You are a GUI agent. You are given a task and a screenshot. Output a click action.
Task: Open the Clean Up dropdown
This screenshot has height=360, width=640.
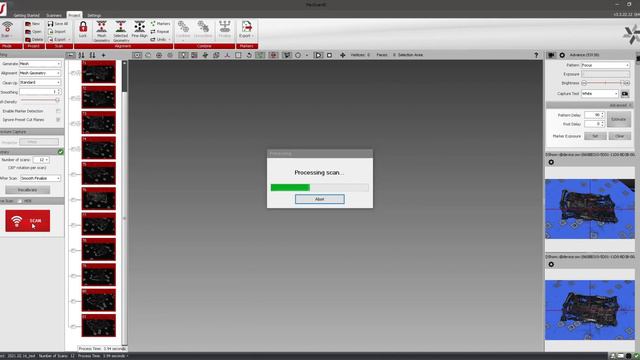pos(40,82)
